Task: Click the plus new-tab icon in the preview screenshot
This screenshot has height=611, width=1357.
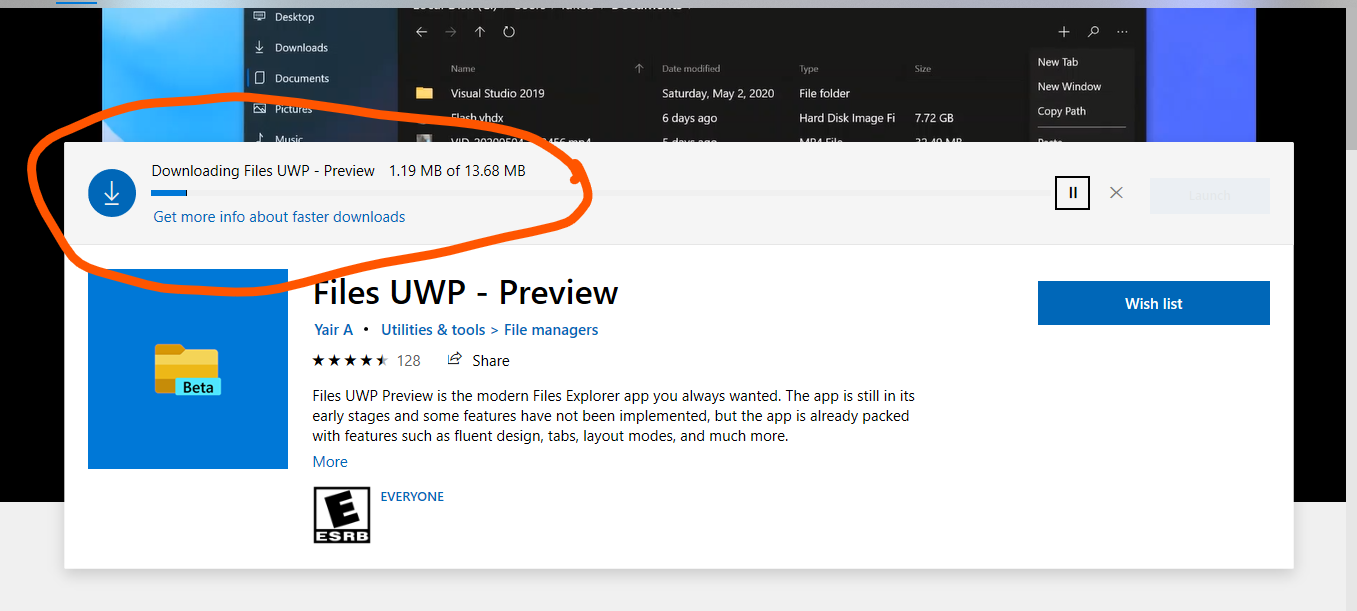Action: 1064,32
